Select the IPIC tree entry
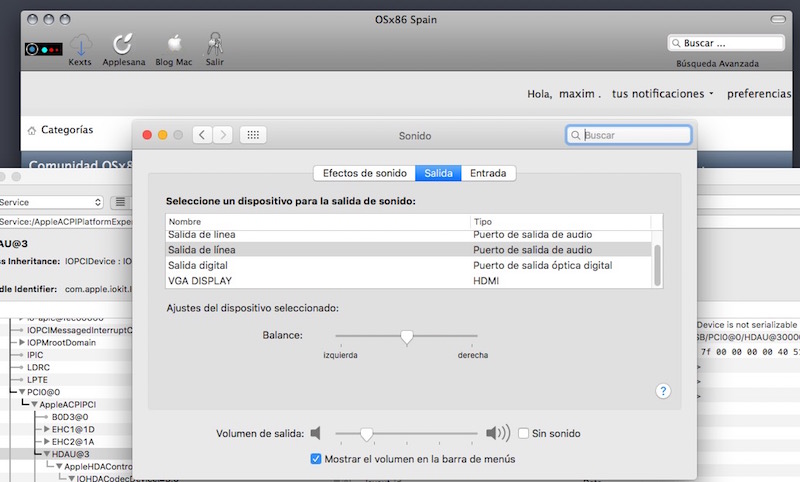The width and height of the screenshot is (800, 482). tap(35, 355)
